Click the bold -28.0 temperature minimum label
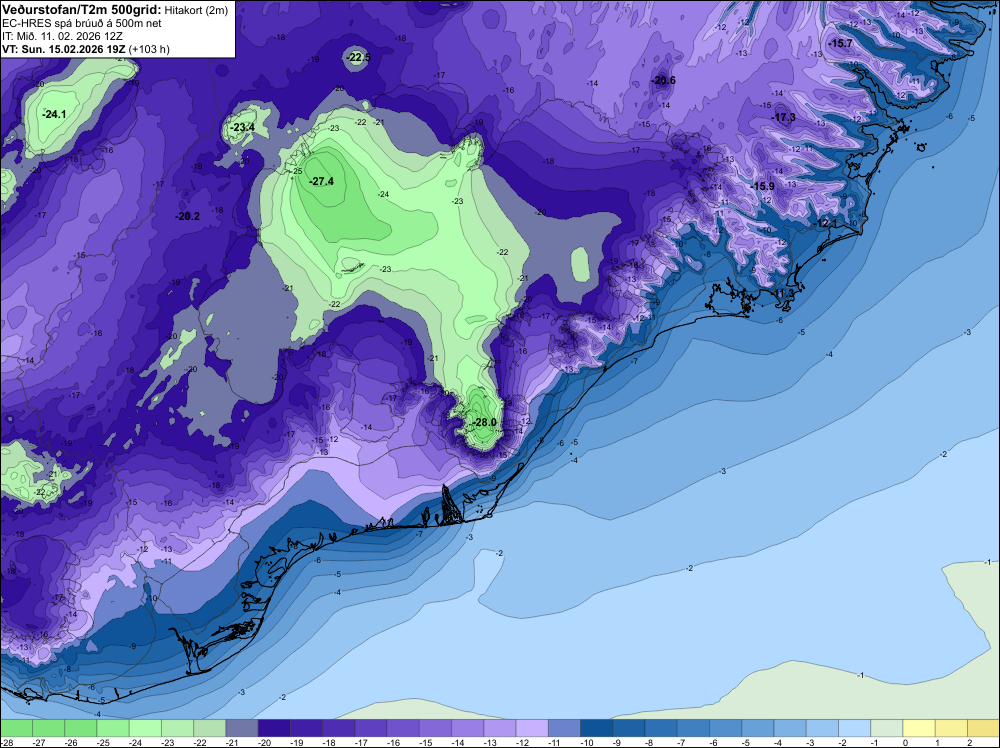Image resolution: width=1000 pixels, height=748 pixels. (x=484, y=422)
